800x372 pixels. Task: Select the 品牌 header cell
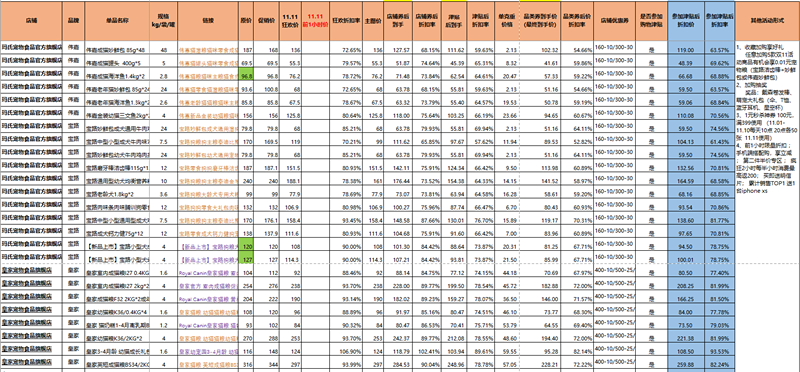(x=74, y=21)
